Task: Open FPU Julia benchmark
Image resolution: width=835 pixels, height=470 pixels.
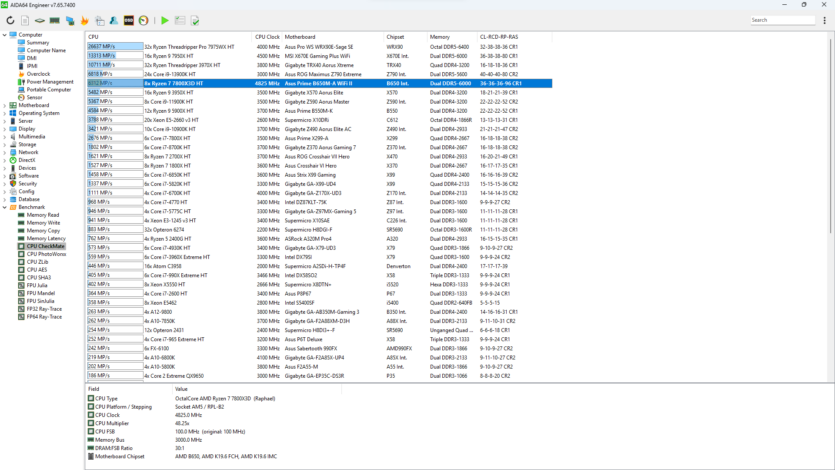Action: coord(37,285)
